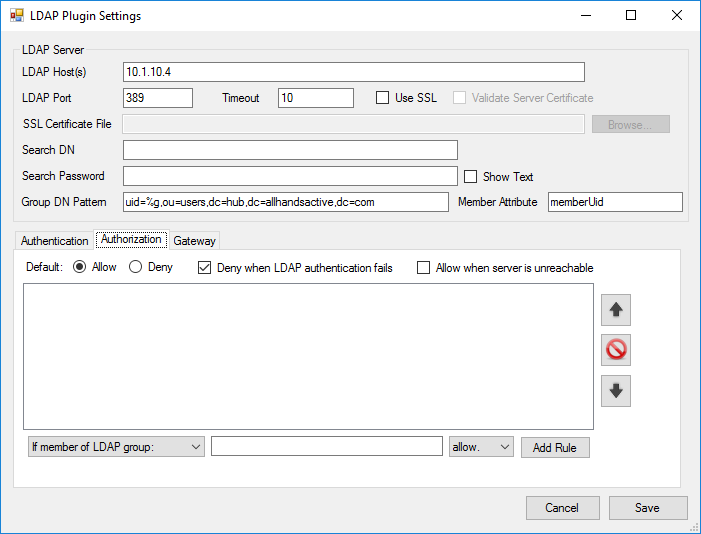The image size is (701, 534).
Task: Select the Deny default radio button
Action: (136, 268)
